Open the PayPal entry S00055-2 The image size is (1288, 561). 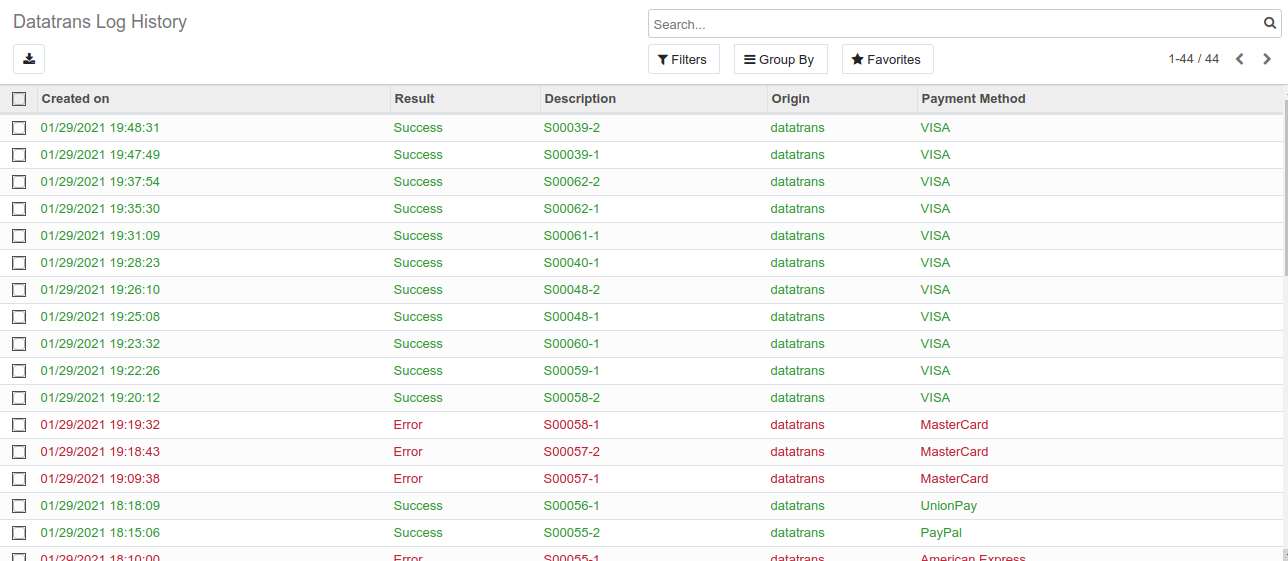571,533
